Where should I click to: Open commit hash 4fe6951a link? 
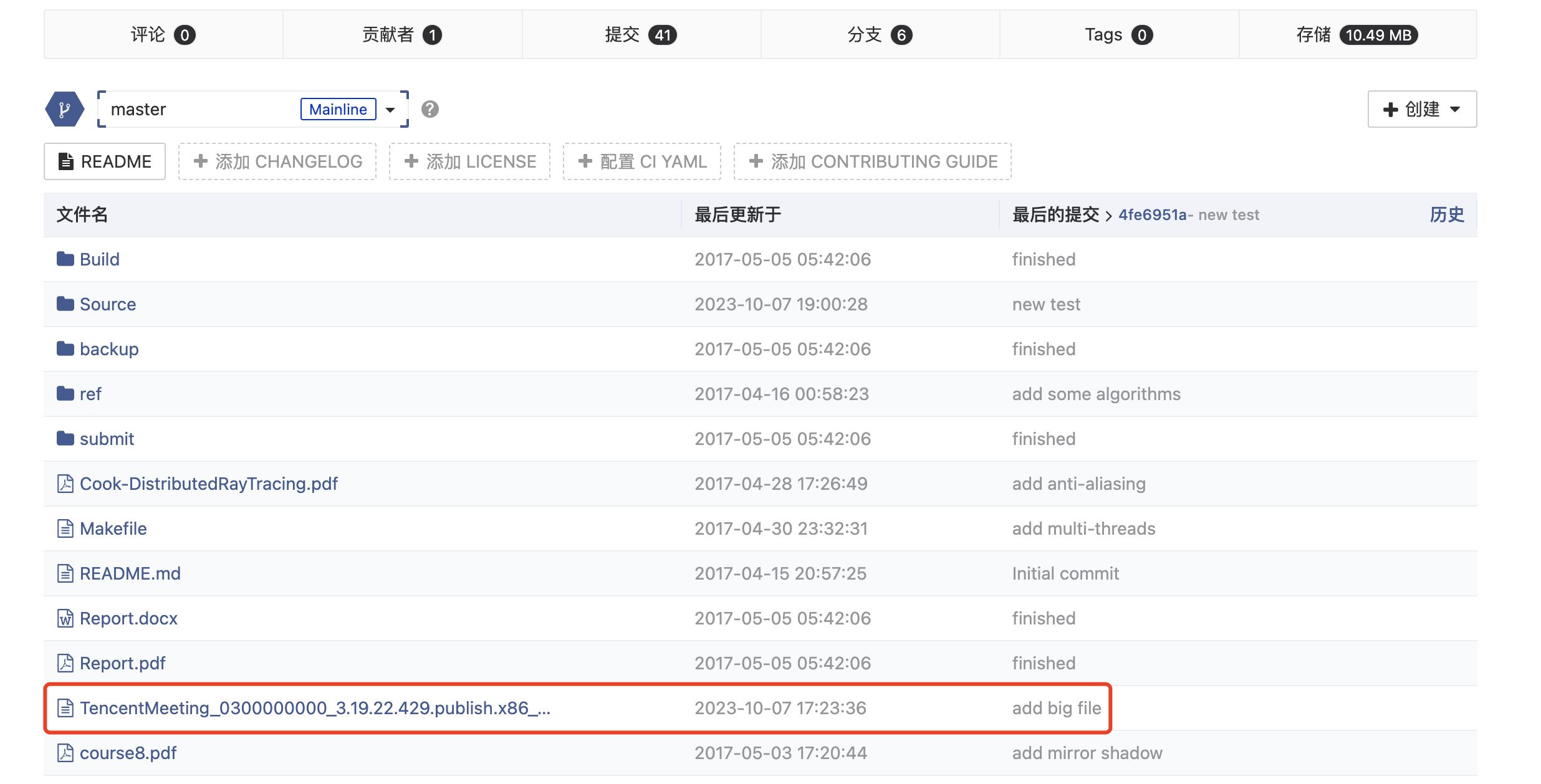pyautogui.click(x=1152, y=214)
